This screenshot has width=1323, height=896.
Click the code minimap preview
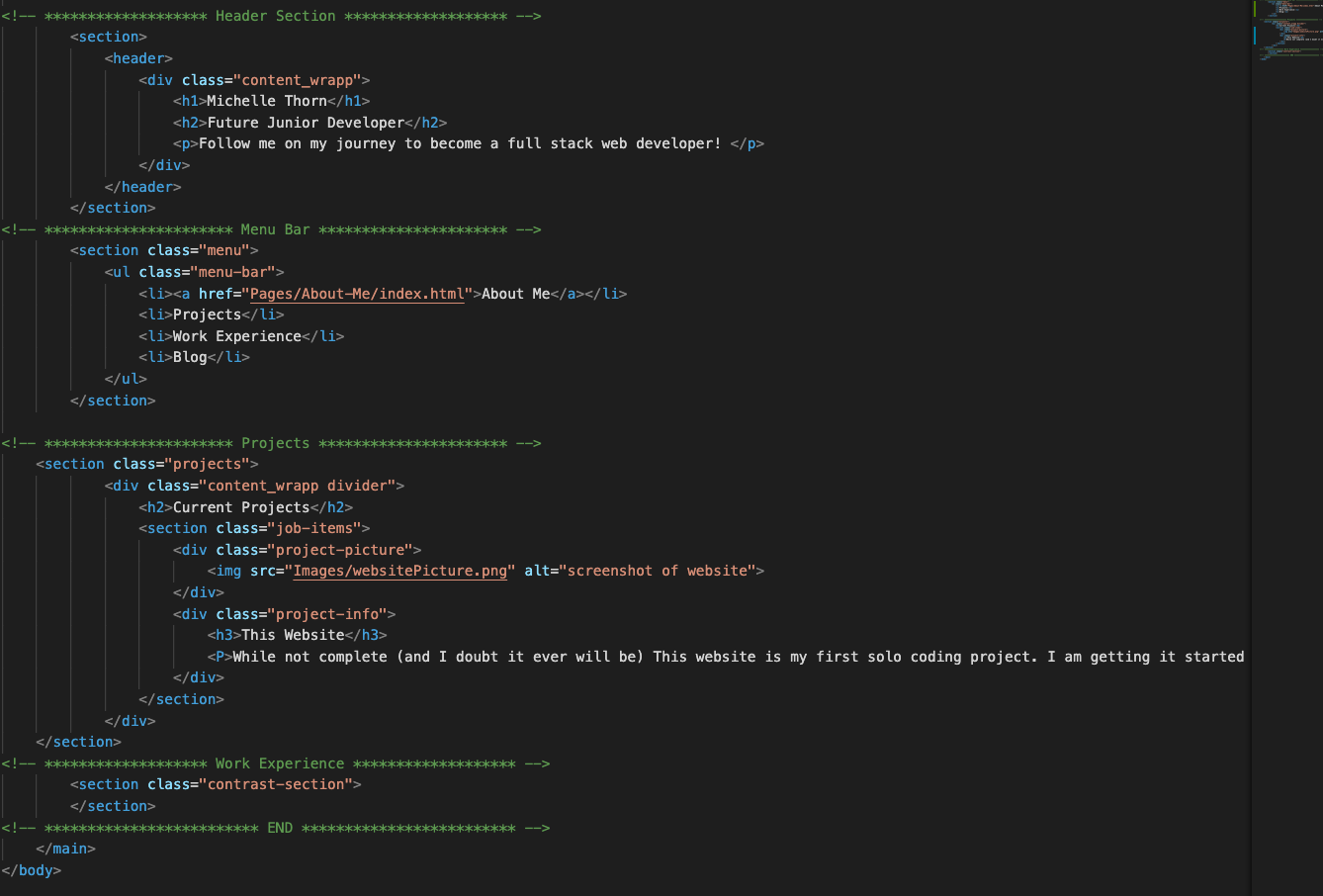tap(1286, 32)
